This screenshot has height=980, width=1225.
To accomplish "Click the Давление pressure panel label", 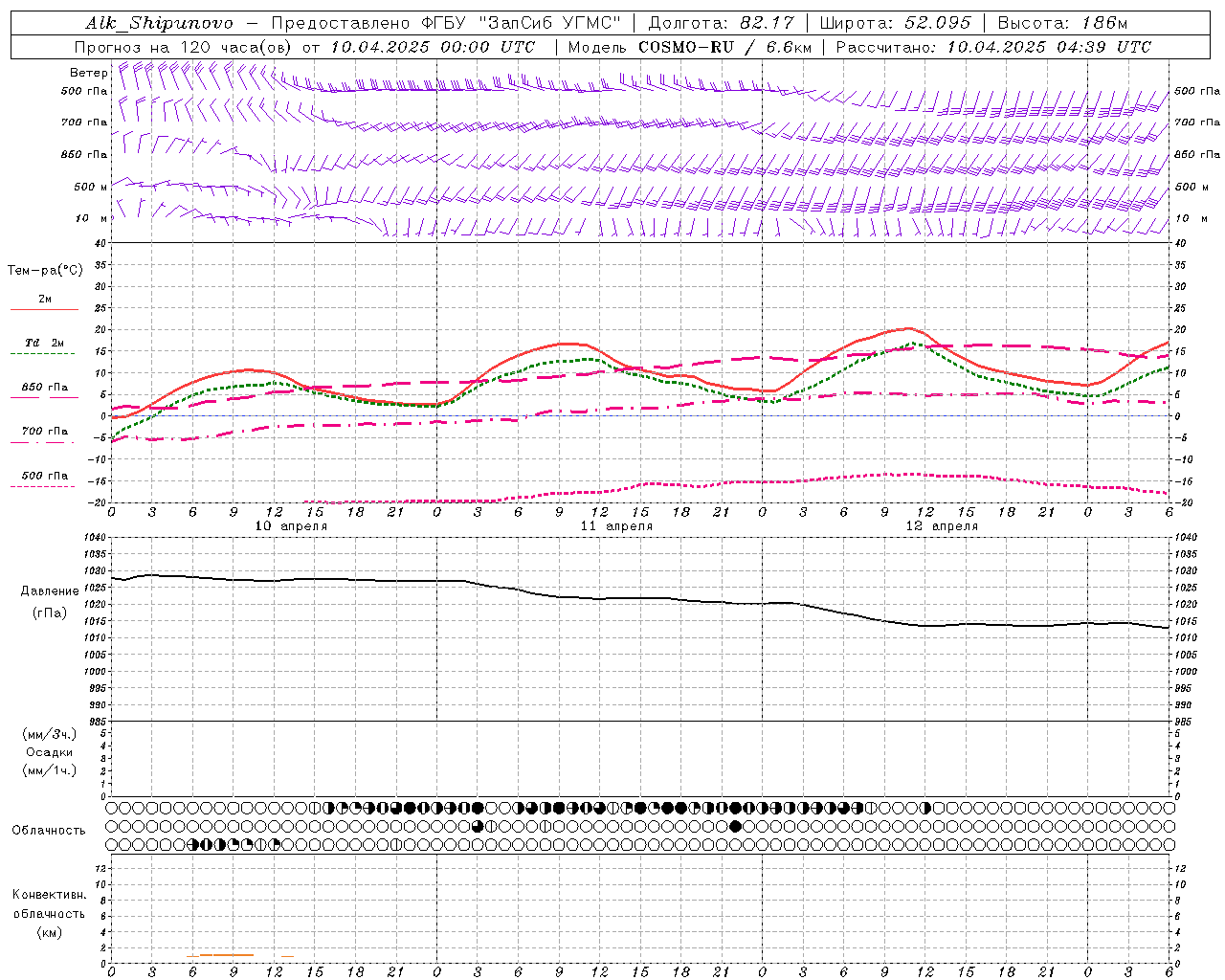I will (50, 591).
